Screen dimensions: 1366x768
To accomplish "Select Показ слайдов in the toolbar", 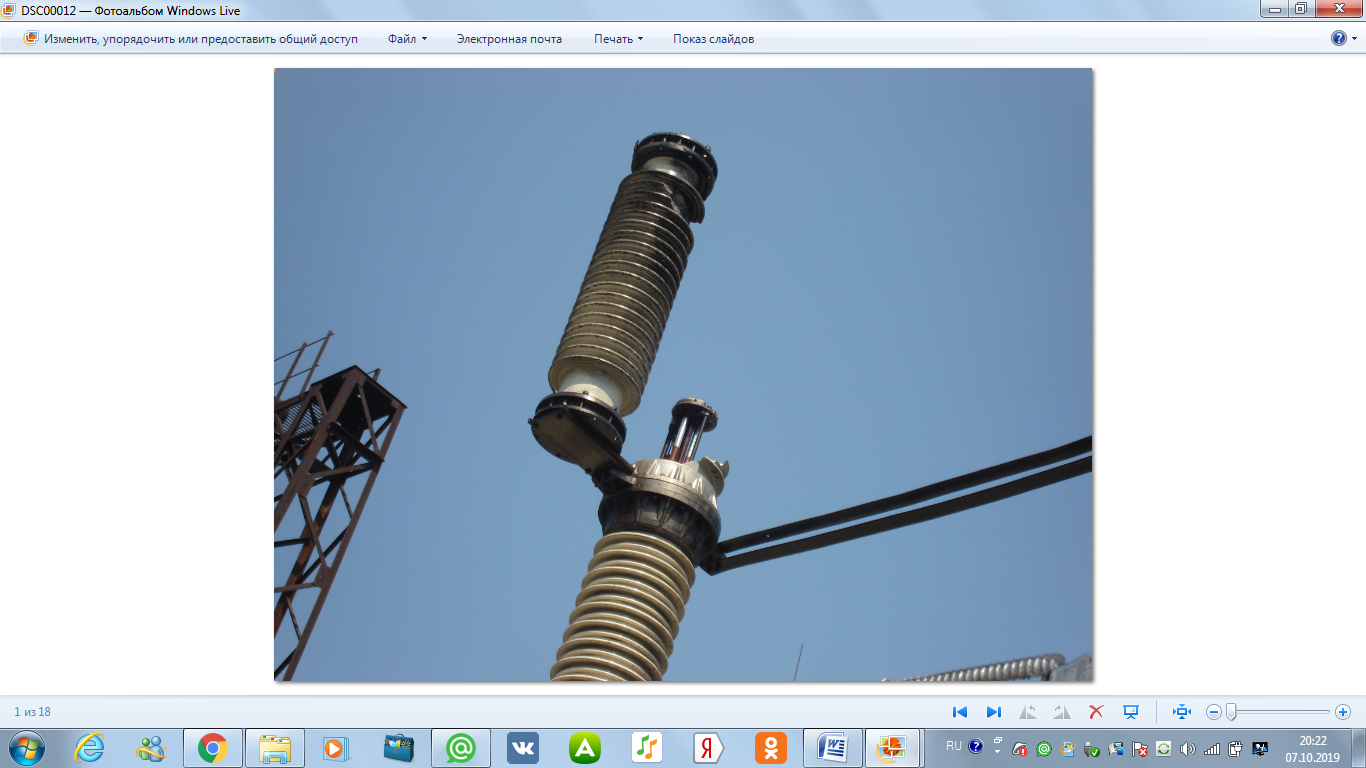I will 713,39.
